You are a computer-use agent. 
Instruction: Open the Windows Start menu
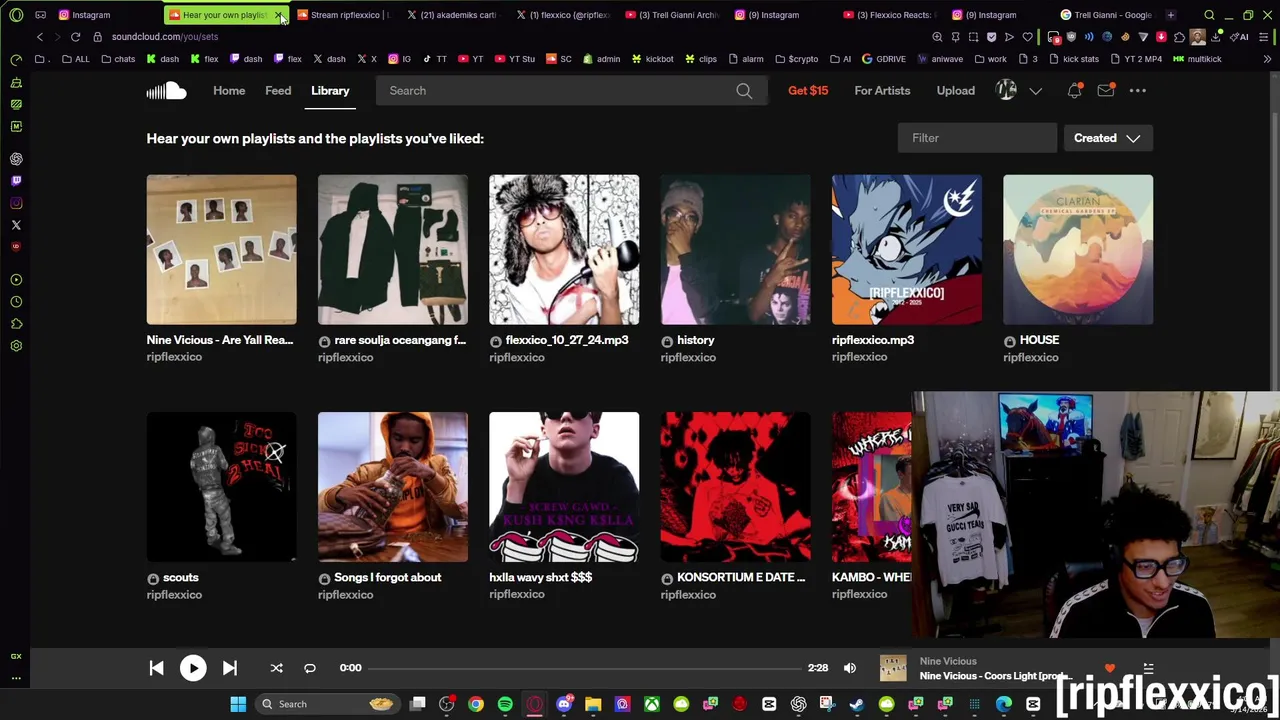[x=238, y=704]
